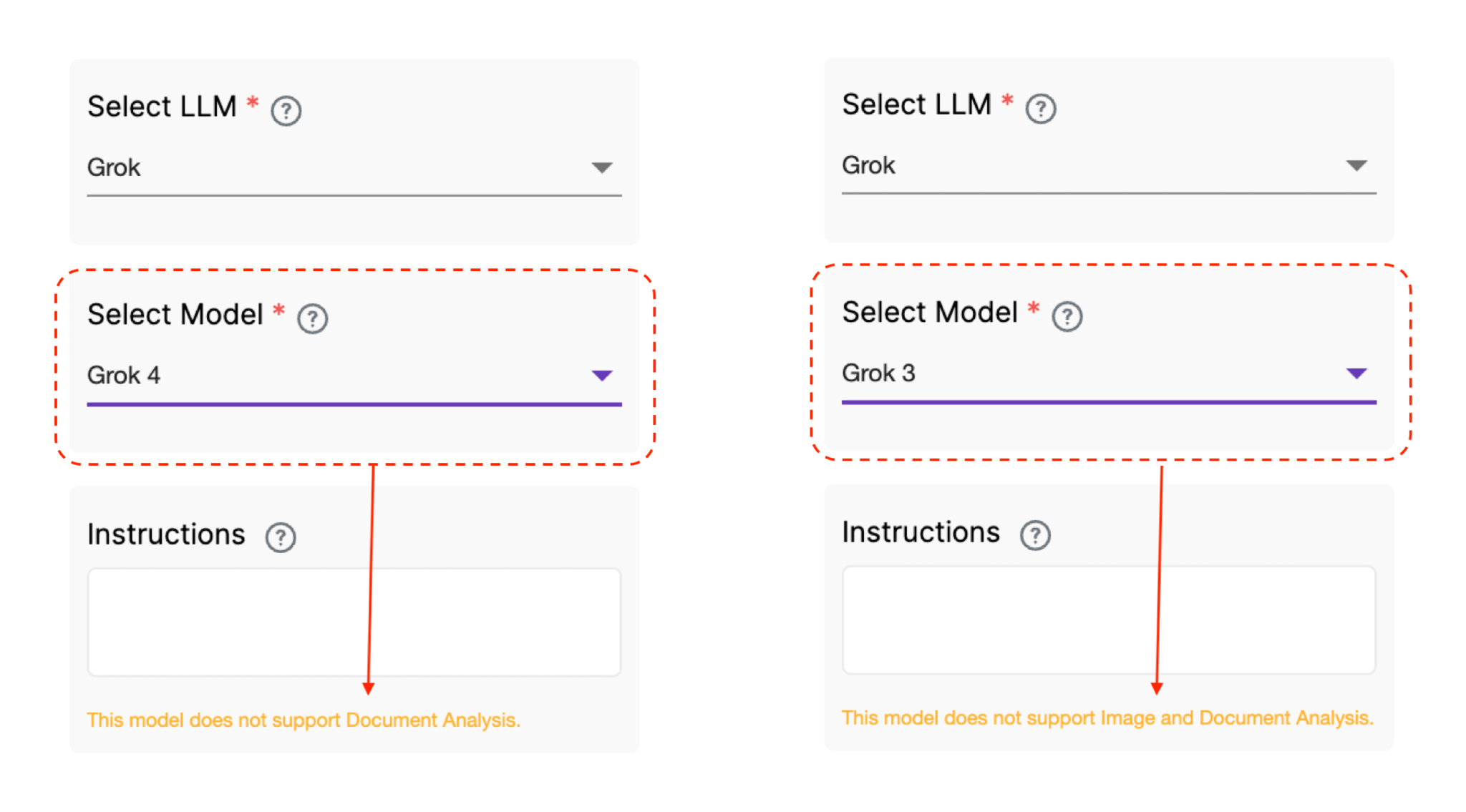Click help icon beside Select Model on right
1466x812 pixels.
1066,315
